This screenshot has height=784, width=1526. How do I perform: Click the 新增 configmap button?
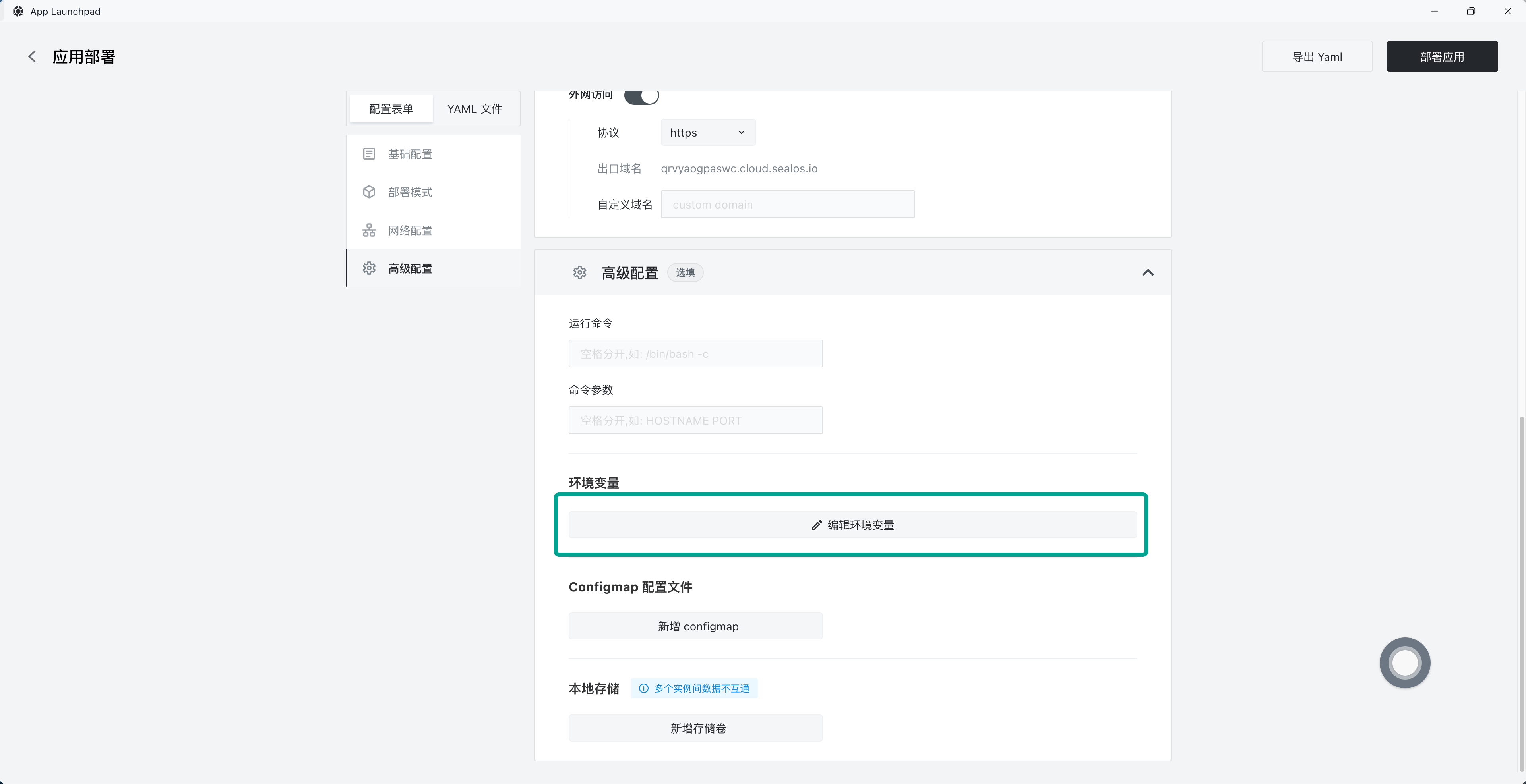click(x=695, y=626)
